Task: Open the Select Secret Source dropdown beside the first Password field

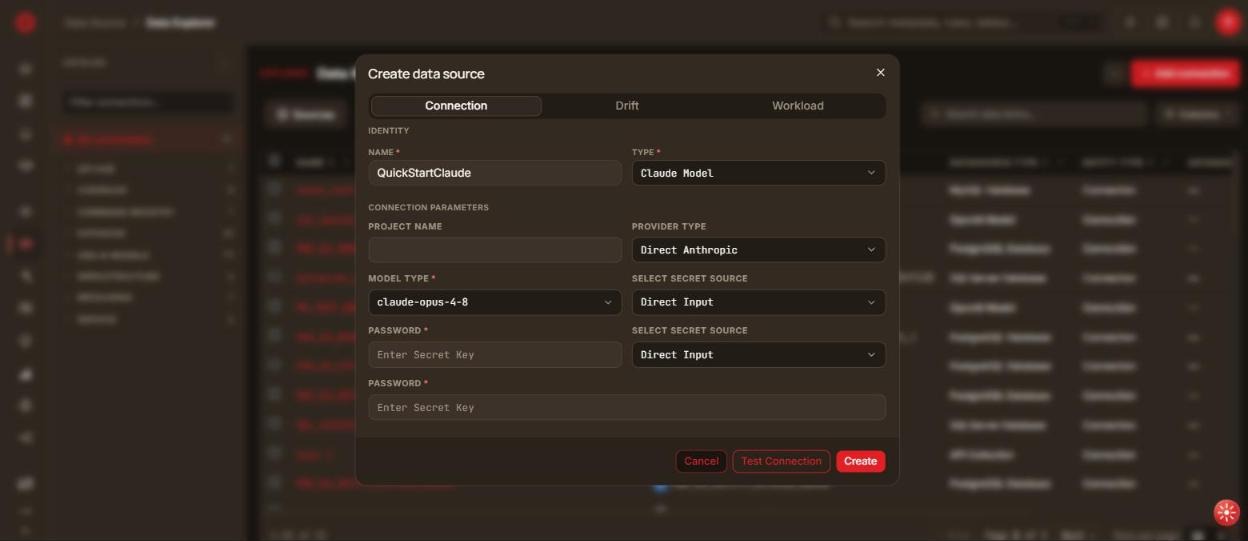Action: point(758,355)
